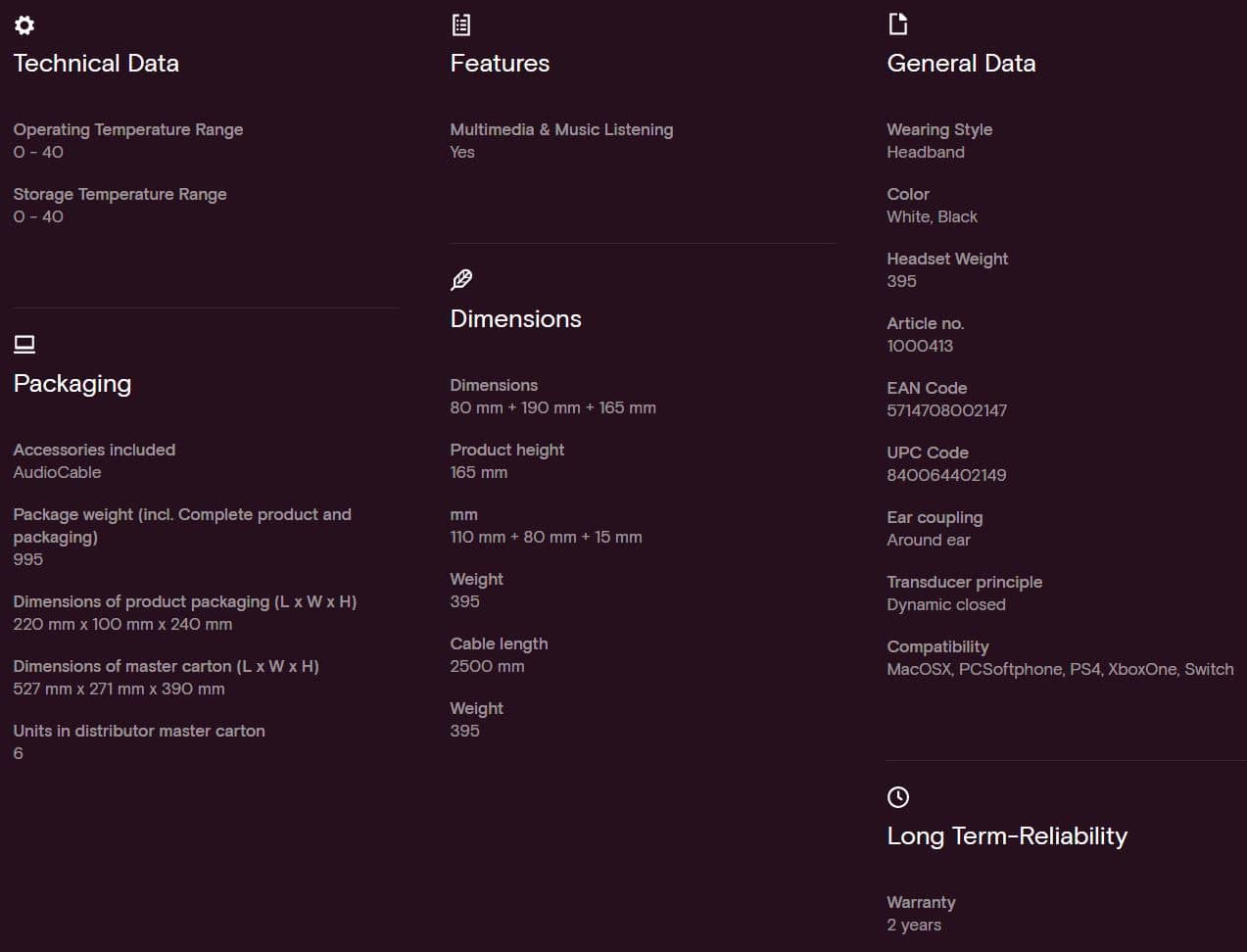Click the Cable length value 2500 mm
1247x952 pixels.
tap(487, 666)
